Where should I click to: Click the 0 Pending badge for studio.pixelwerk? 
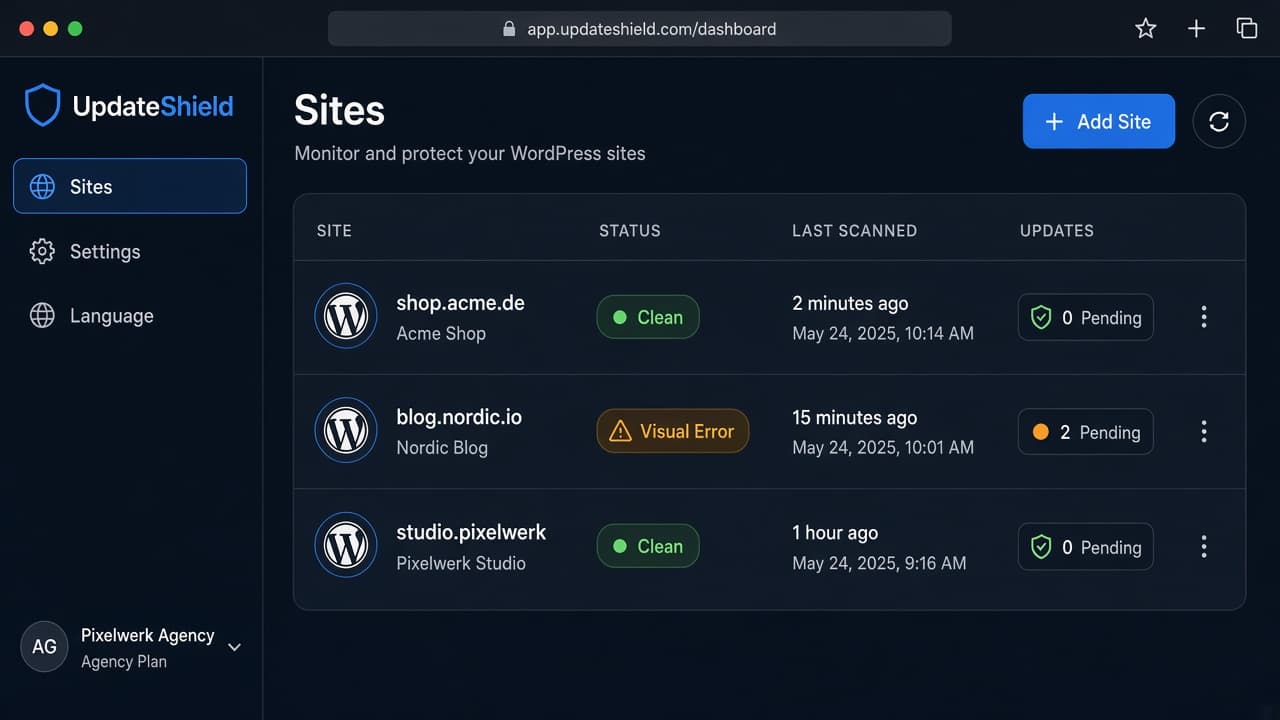pyautogui.click(x=1086, y=547)
